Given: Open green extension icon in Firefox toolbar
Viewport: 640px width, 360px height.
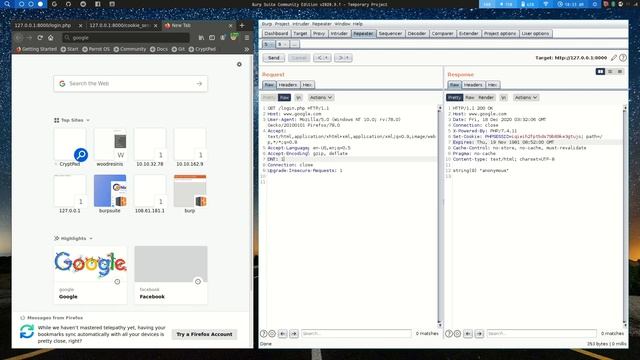Looking at the screenshot, I should (234, 37).
